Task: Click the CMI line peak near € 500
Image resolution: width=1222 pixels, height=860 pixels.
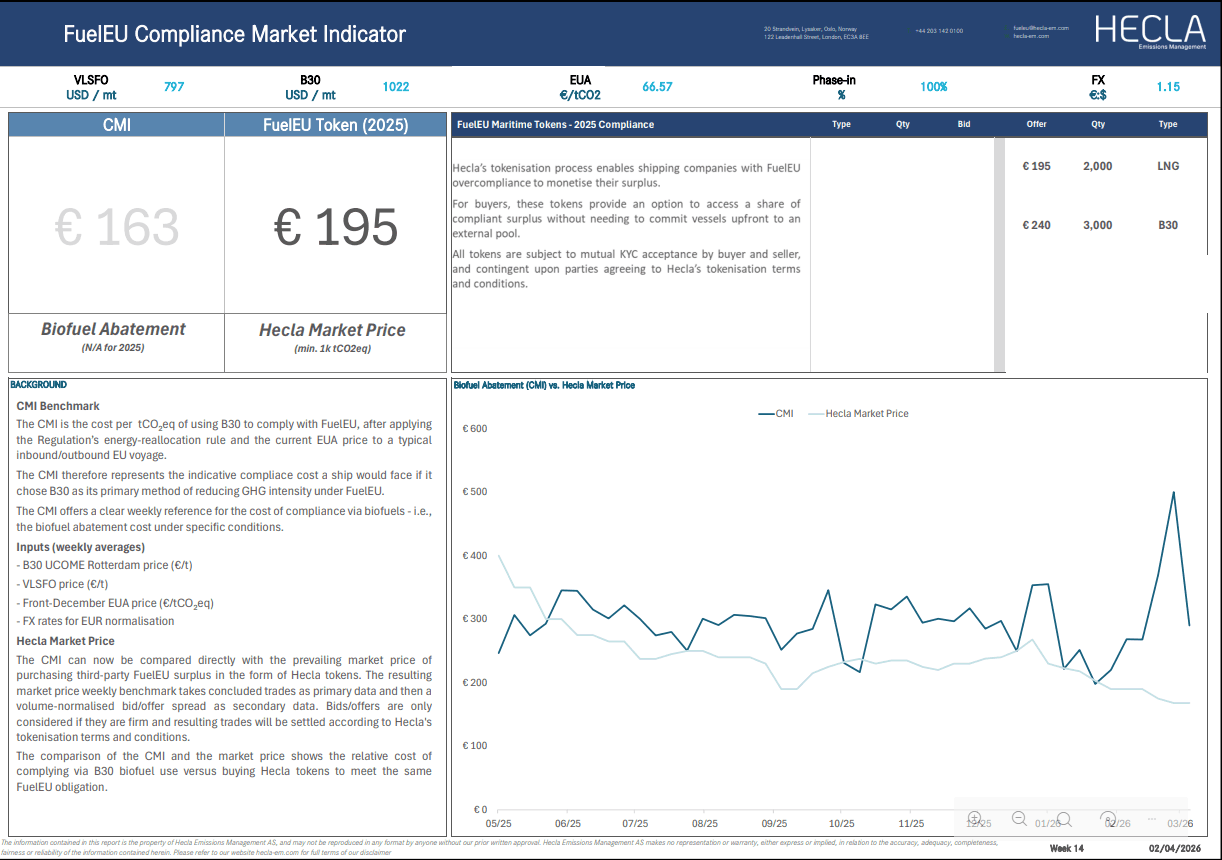Action: click(x=1173, y=492)
